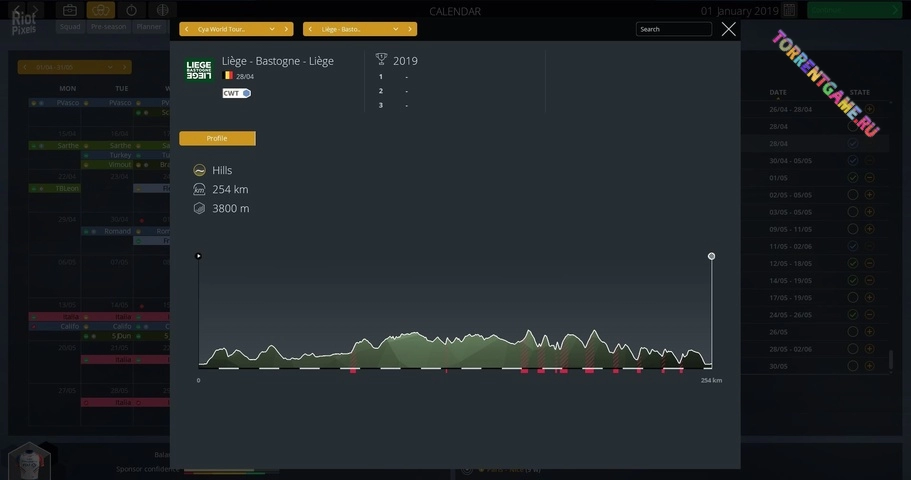Open the briefcase menu icon

point(69,10)
